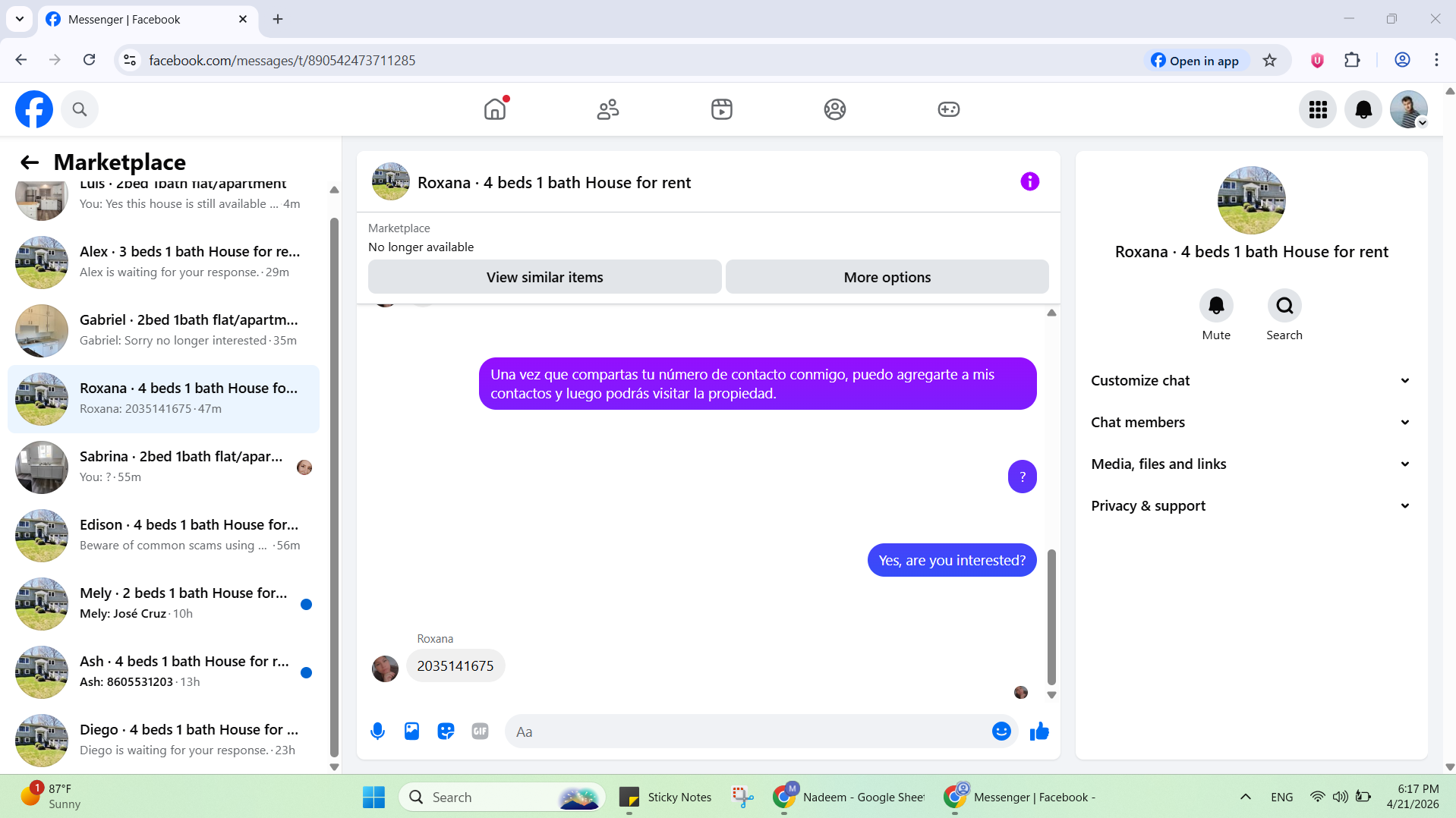
Task: Show hidden system tray icons chevron
Action: [x=1246, y=797]
